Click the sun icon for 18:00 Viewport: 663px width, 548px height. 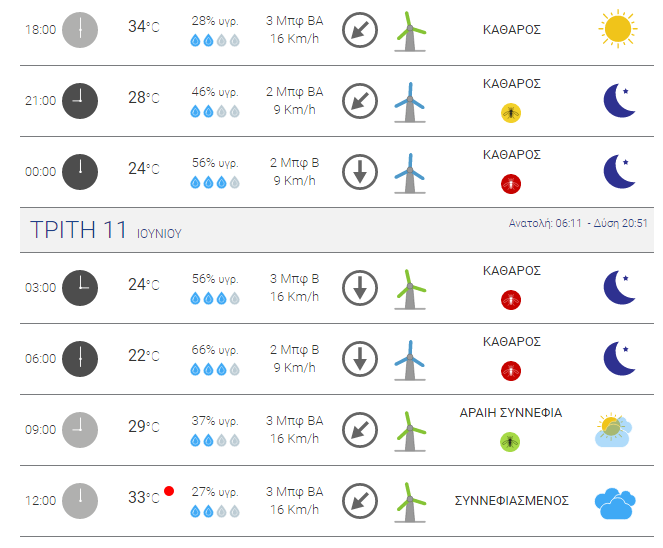tap(618, 29)
